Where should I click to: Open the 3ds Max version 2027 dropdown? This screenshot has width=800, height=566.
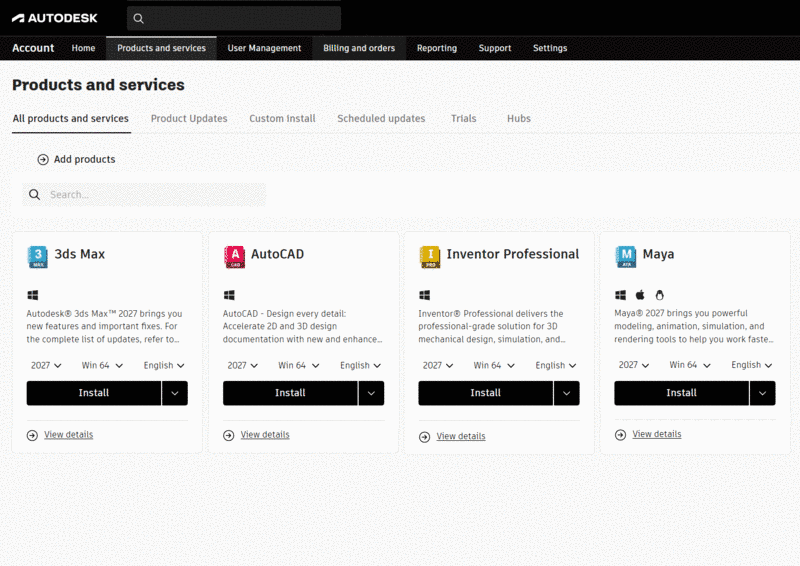point(44,365)
